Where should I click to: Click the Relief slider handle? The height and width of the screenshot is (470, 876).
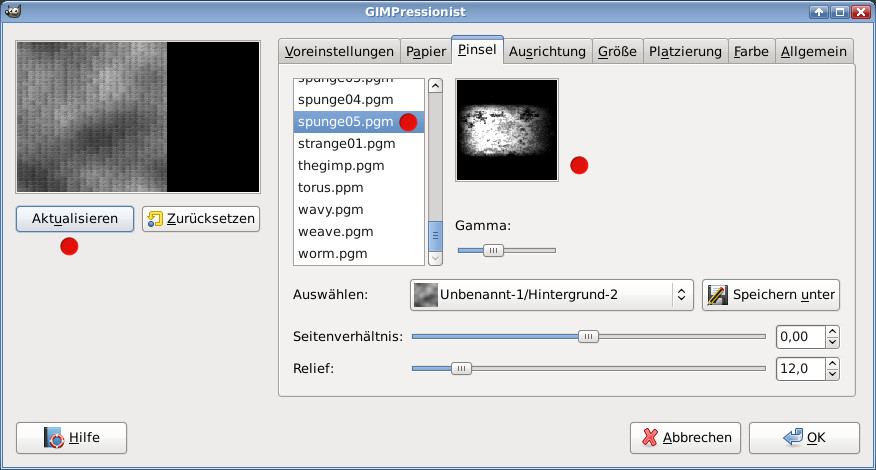click(460, 369)
